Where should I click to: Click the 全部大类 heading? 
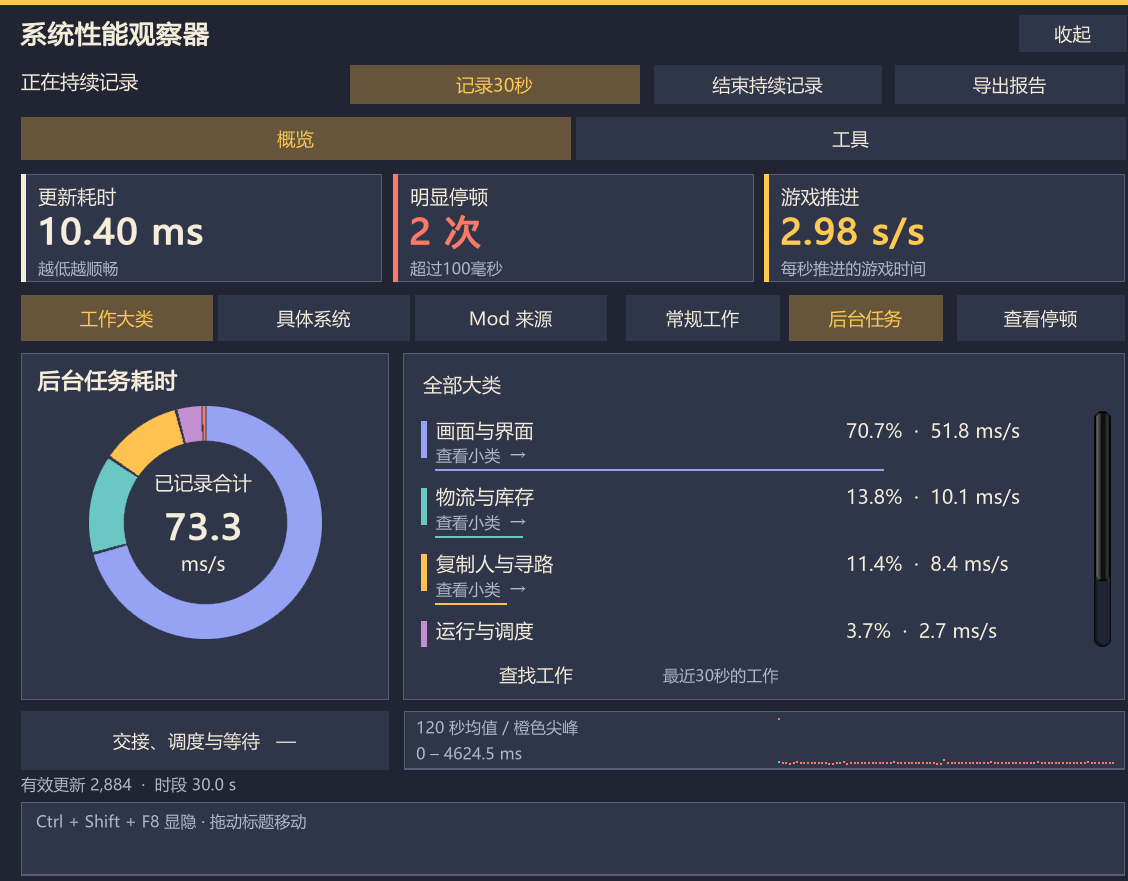tap(462, 385)
